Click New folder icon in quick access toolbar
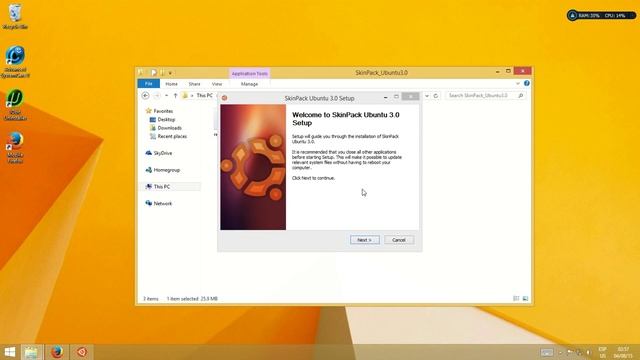 pyautogui.click(x=162, y=73)
